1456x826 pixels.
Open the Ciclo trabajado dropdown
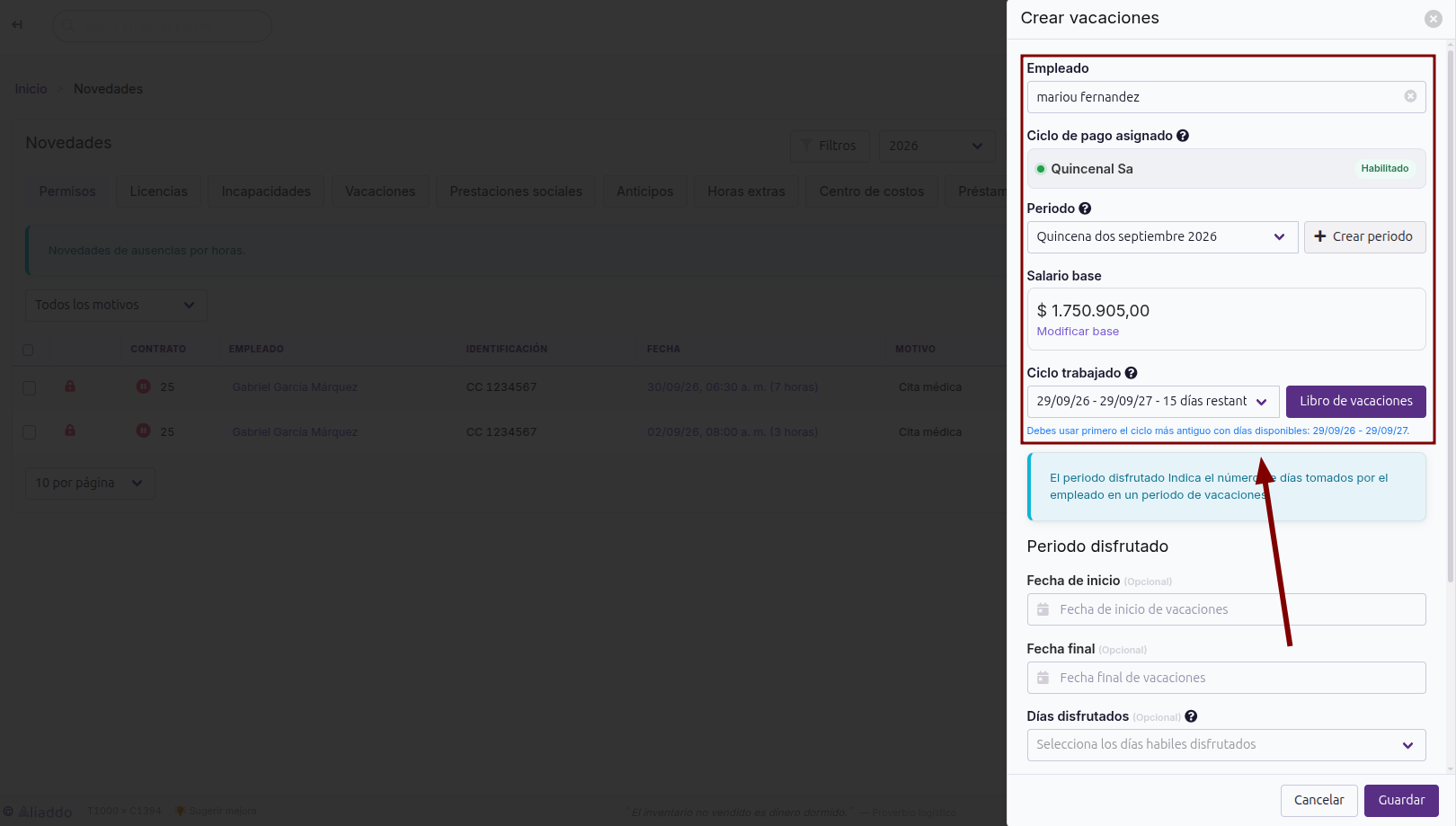[1153, 402]
